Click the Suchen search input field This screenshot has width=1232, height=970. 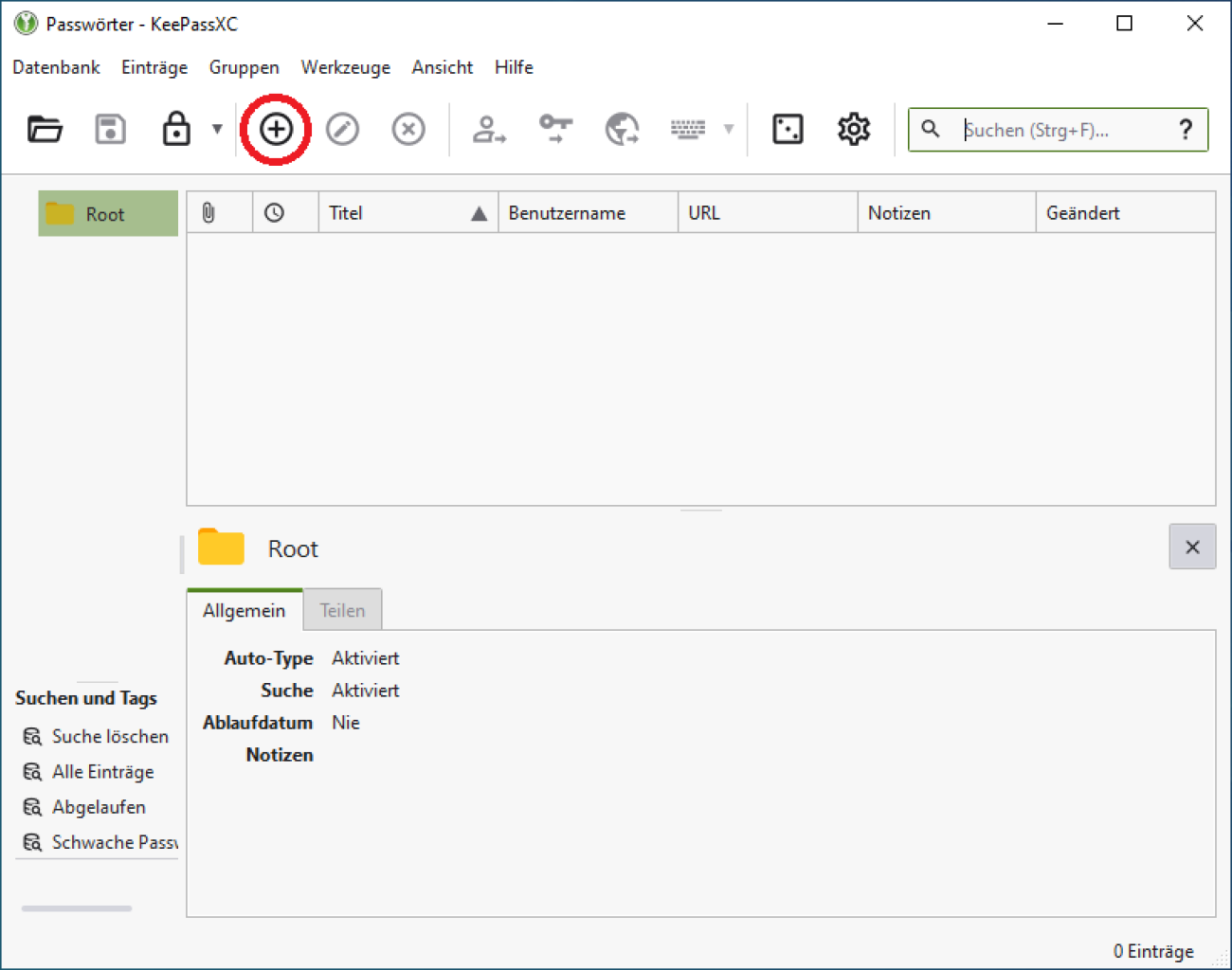click(x=1061, y=130)
